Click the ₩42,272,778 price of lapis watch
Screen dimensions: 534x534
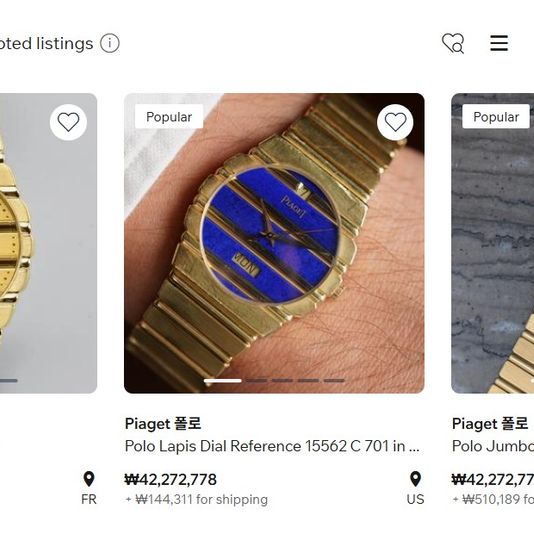(x=171, y=480)
